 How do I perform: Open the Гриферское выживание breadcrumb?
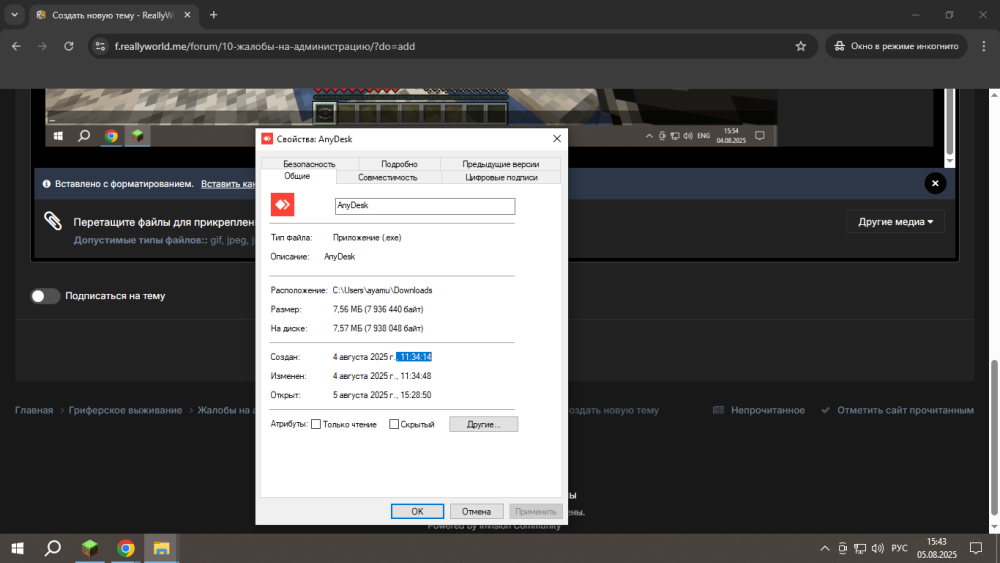[125, 410]
